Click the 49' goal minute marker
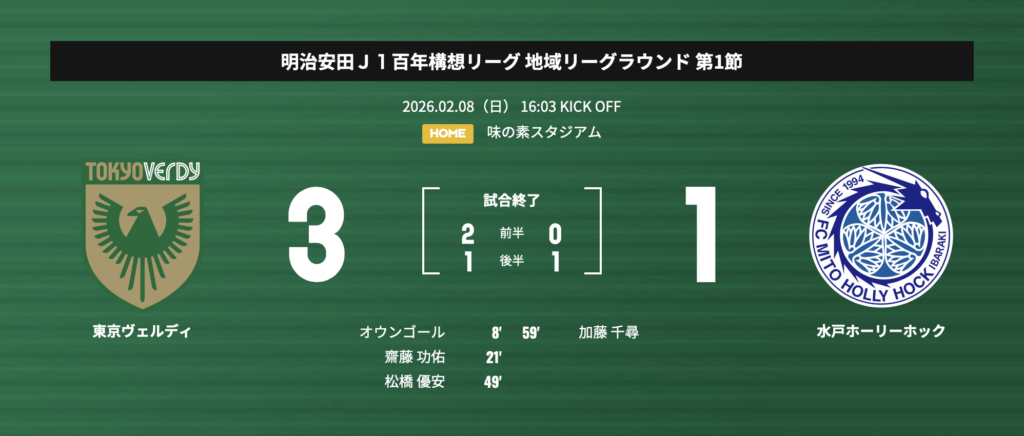 coord(493,381)
